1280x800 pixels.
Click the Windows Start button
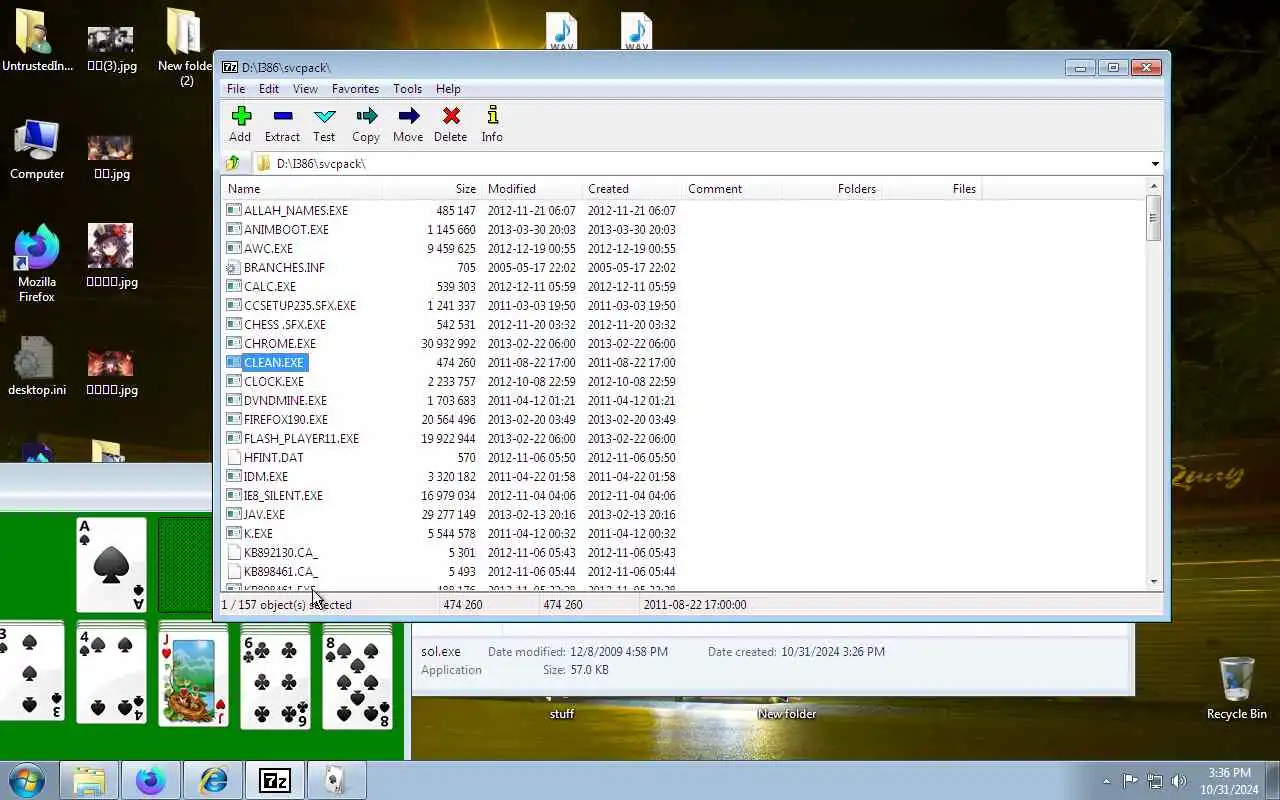click(x=27, y=780)
